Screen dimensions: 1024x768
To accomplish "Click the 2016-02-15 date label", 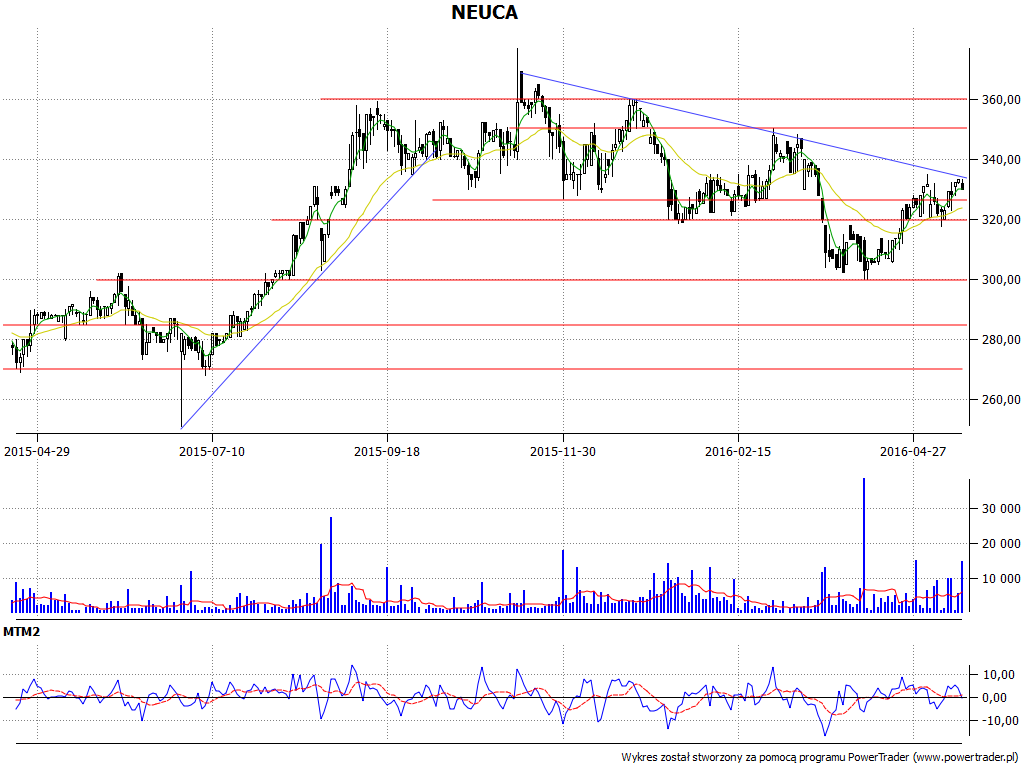I will click(737, 452).
